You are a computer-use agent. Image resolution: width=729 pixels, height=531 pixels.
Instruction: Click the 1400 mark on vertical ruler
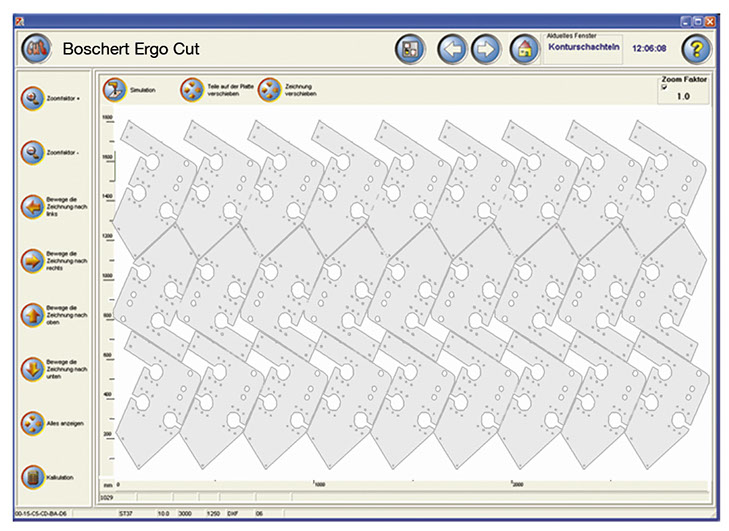click(x=107, y=196)
